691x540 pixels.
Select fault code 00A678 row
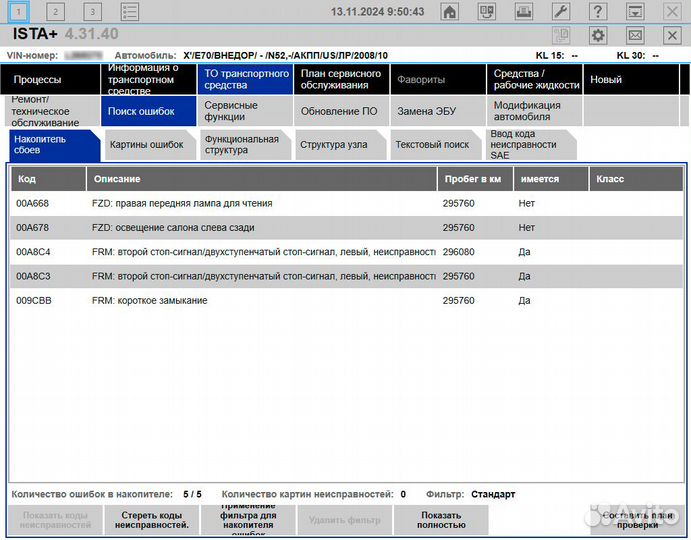347,227
